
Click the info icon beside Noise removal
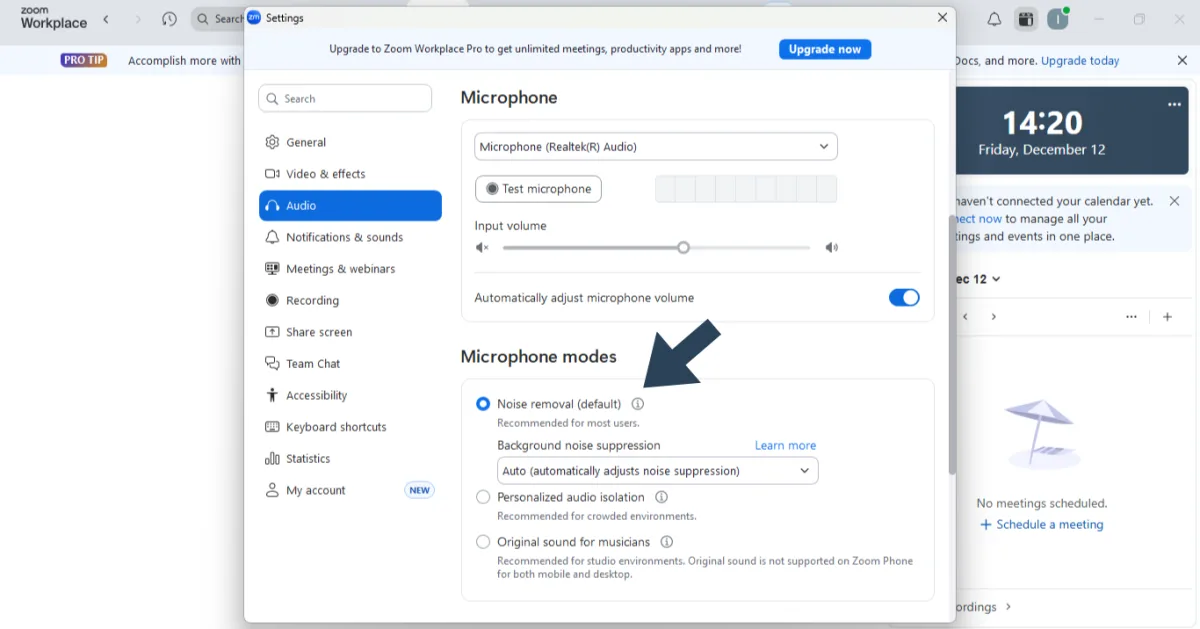point(638,404)
